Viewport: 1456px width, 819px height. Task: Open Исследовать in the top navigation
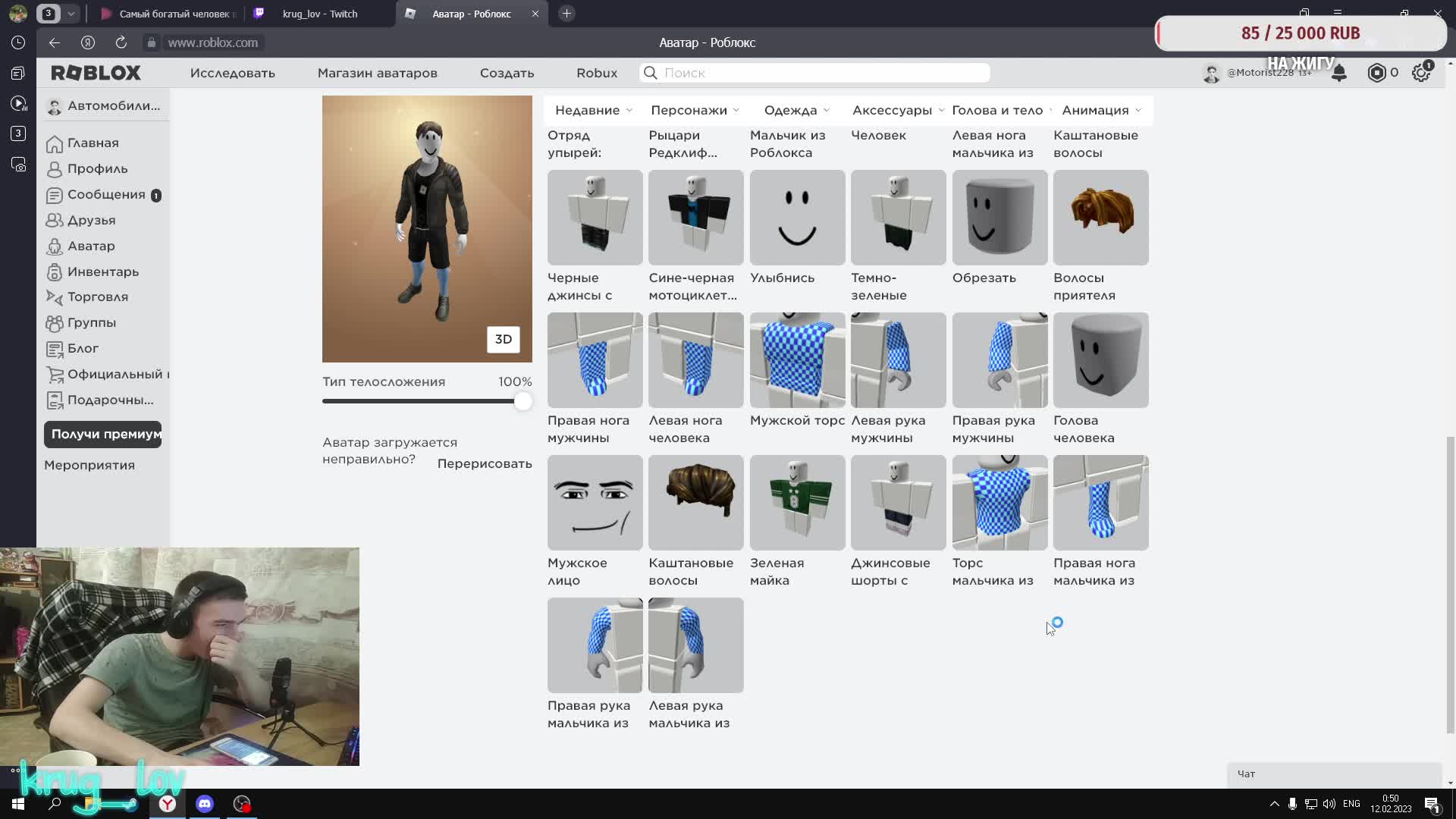[x=233, y=73]
